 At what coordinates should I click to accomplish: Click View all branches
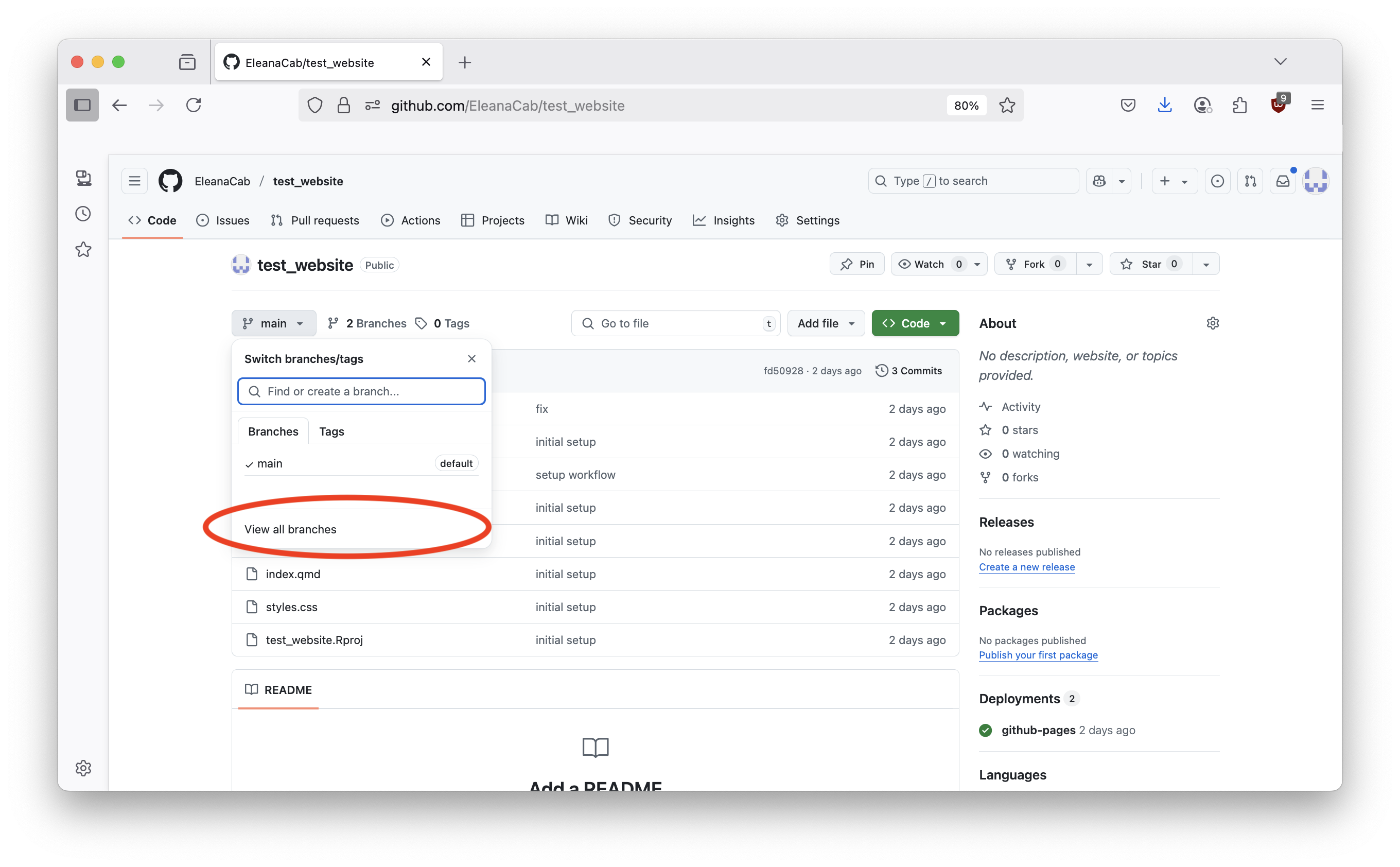[x=291, y=529]
